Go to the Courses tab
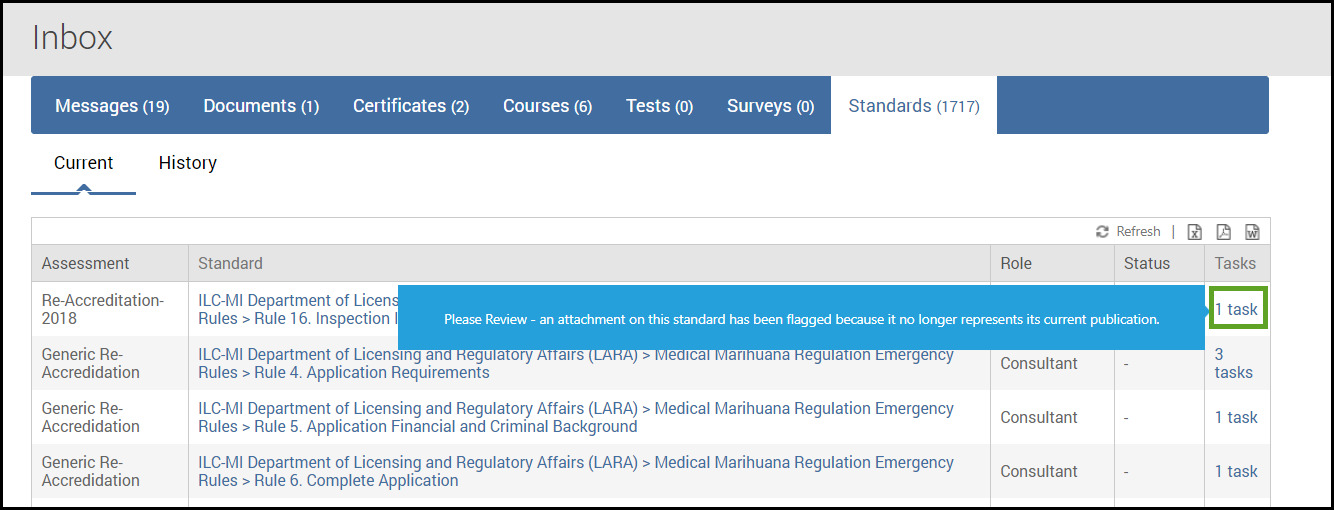Screen dimensions: 1334x510 547,106
